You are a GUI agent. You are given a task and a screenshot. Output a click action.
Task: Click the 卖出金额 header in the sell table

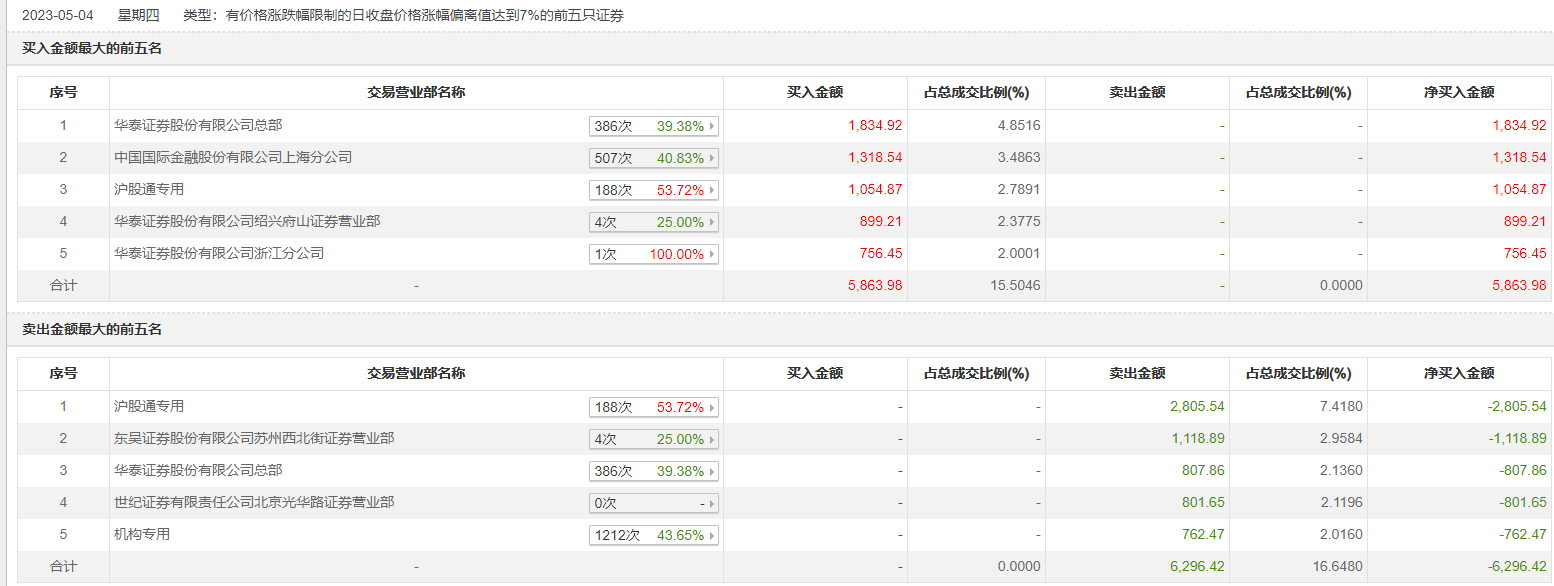pyautogui.click(x=1137, y=374)
